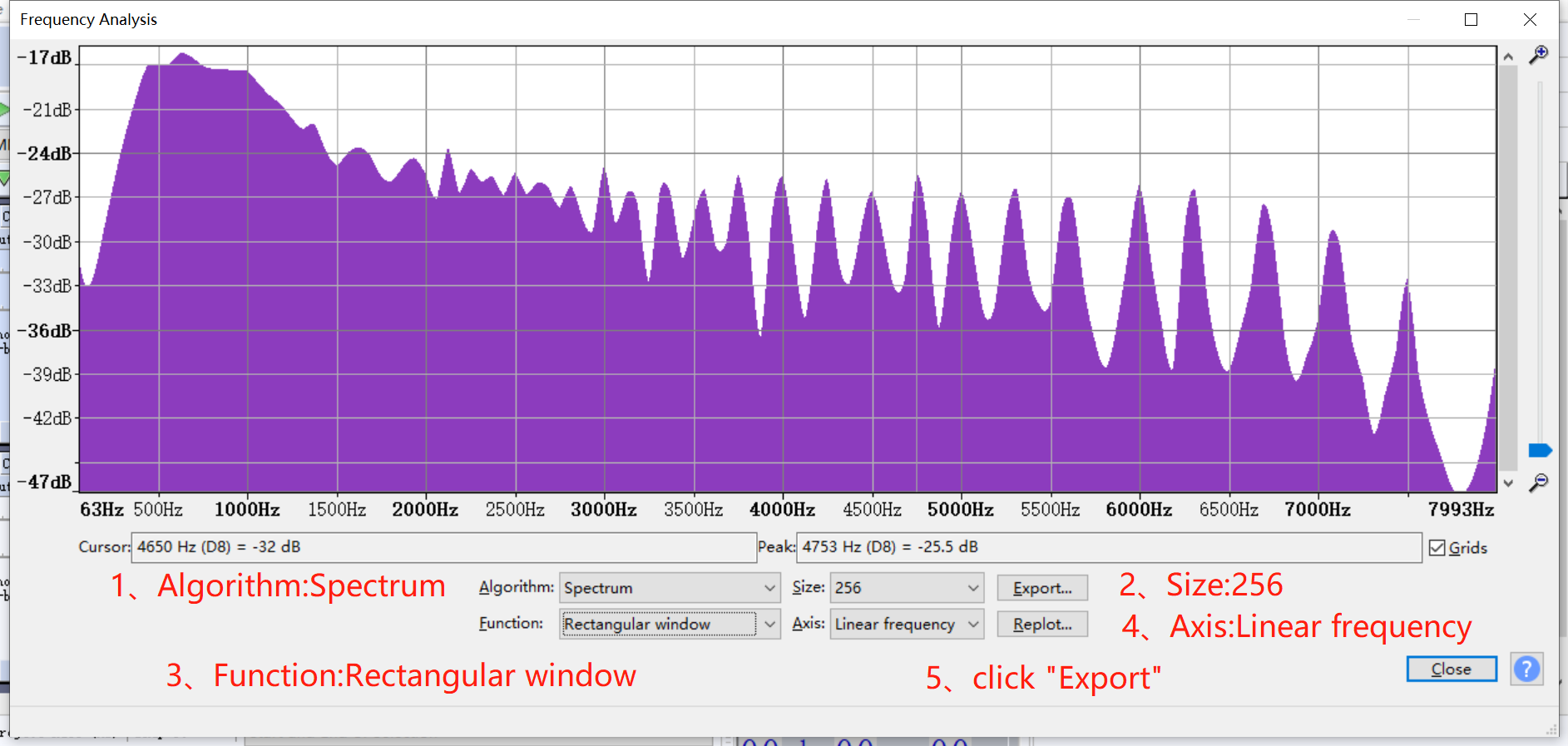
Task: Click the scrollbar up arrow beside the plot
Action: [1508, 57]
